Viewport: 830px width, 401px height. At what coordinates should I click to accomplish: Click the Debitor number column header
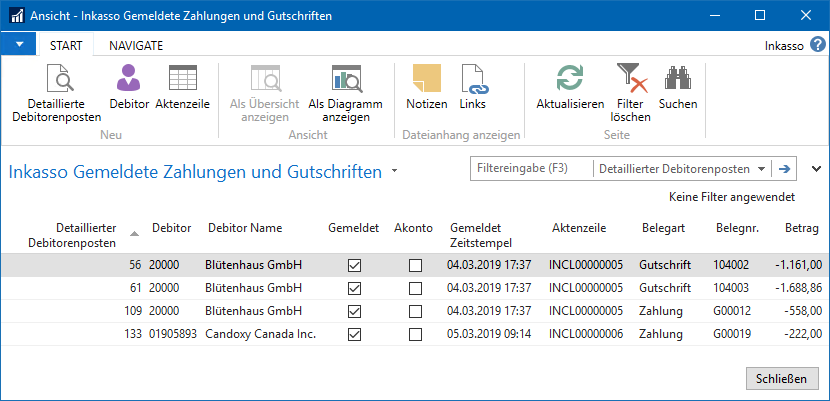click(x=172, y=229)
